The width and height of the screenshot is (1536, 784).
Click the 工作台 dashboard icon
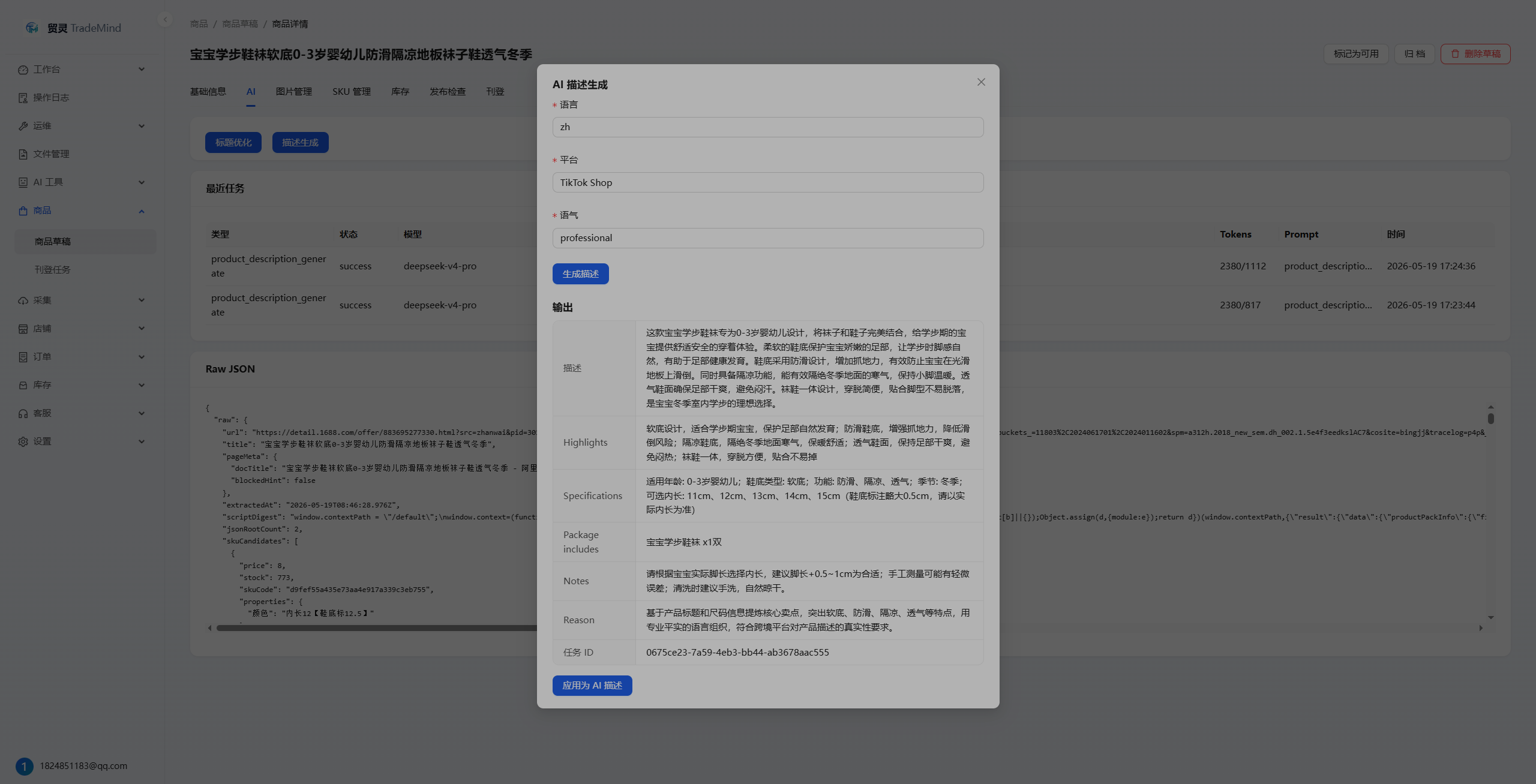[23, 70]
